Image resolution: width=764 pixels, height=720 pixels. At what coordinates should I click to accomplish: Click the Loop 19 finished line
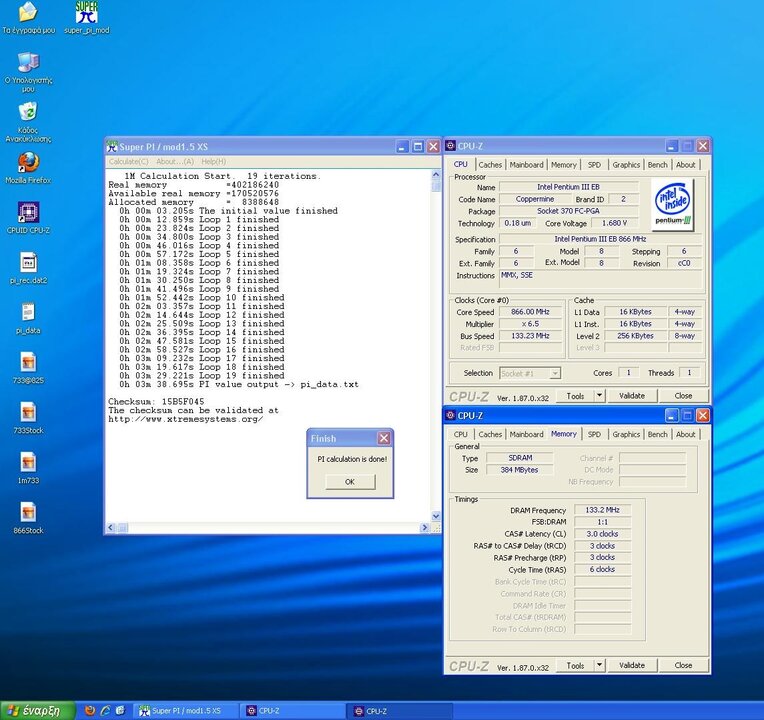(202, 376)
